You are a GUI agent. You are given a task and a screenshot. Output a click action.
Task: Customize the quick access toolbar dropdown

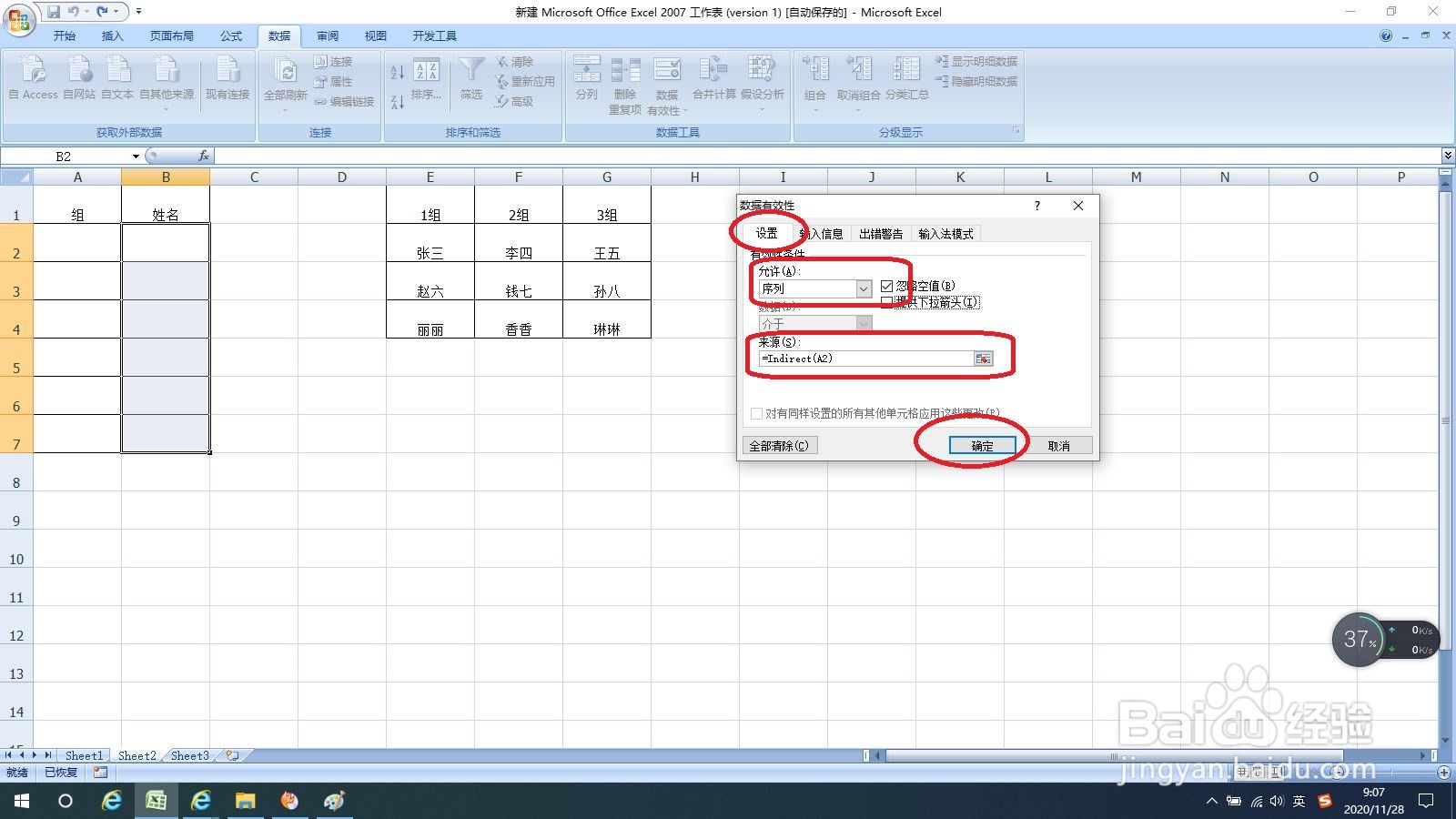tap(138, 12)
